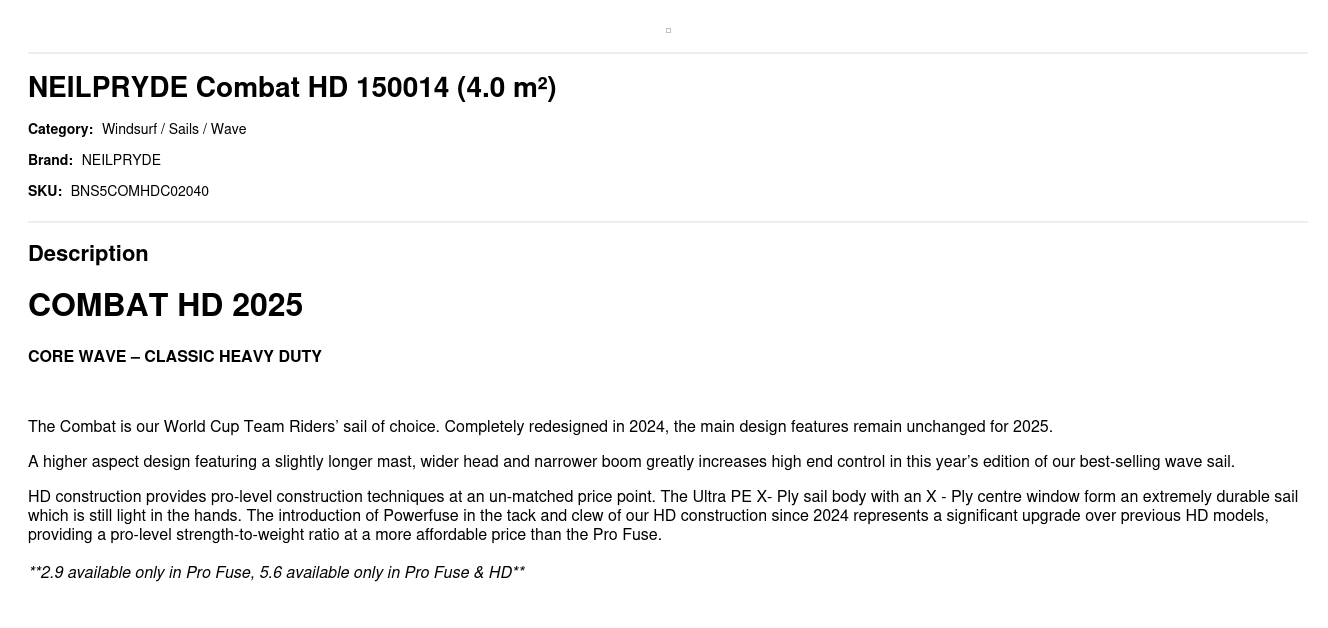This screenshot has width=1328, height=628.
Task: Click the small image placeholder at top
Action: (x=668, y=31)
